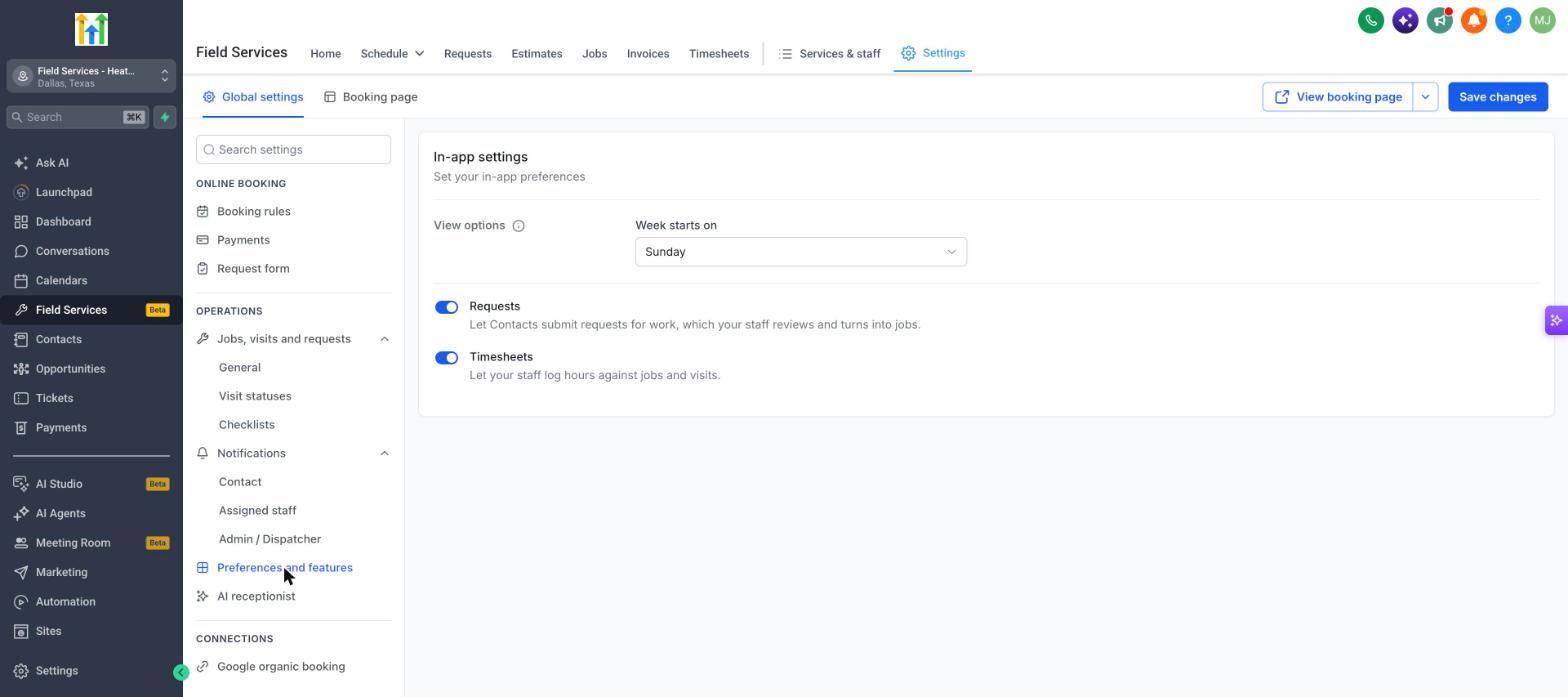
Task: Collapse the Notifications section
Action: 384,454
